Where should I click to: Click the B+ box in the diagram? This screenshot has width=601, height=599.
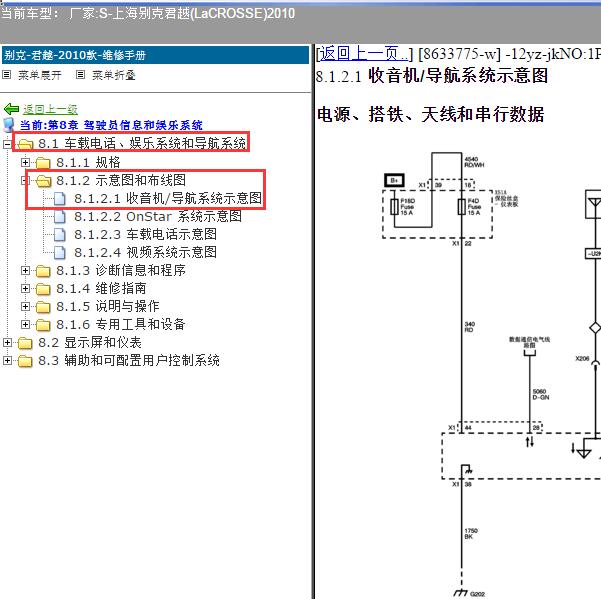(394, 180)
